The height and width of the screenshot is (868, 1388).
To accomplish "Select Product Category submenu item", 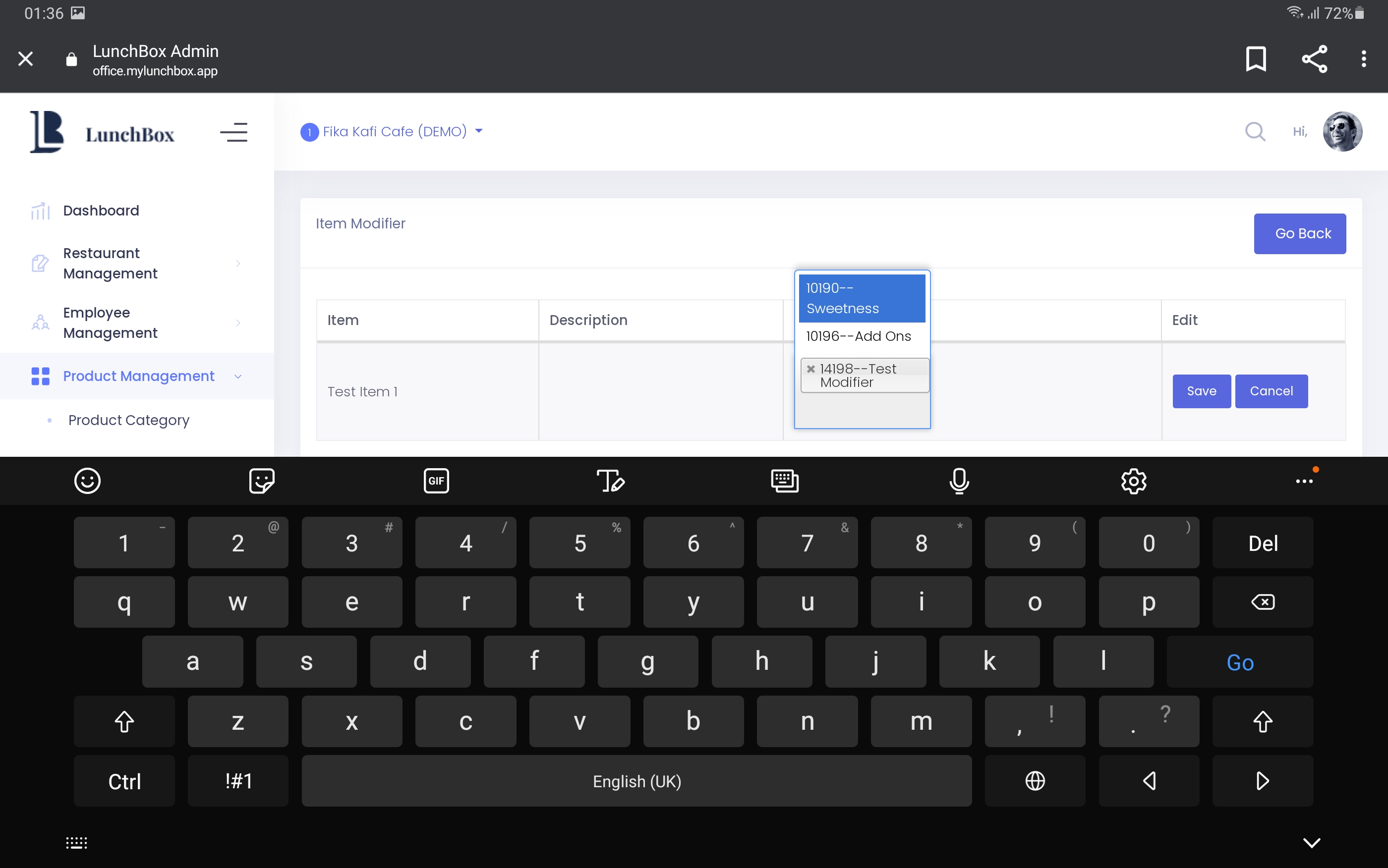I will 128,420.
